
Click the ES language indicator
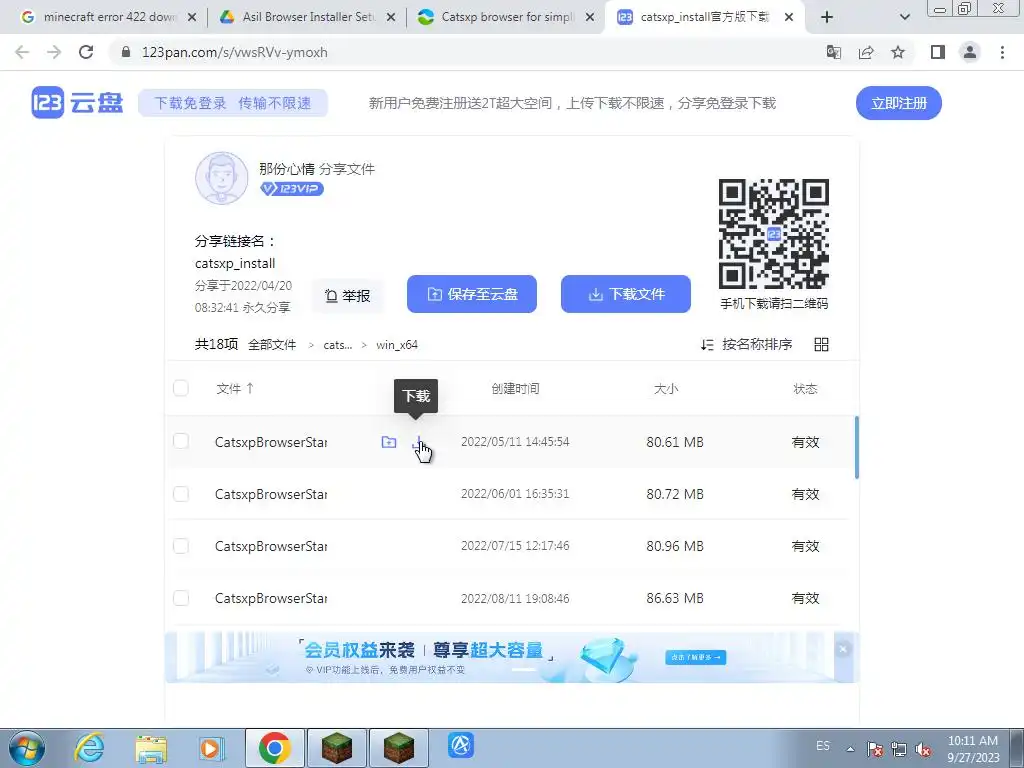click(823, 746)
